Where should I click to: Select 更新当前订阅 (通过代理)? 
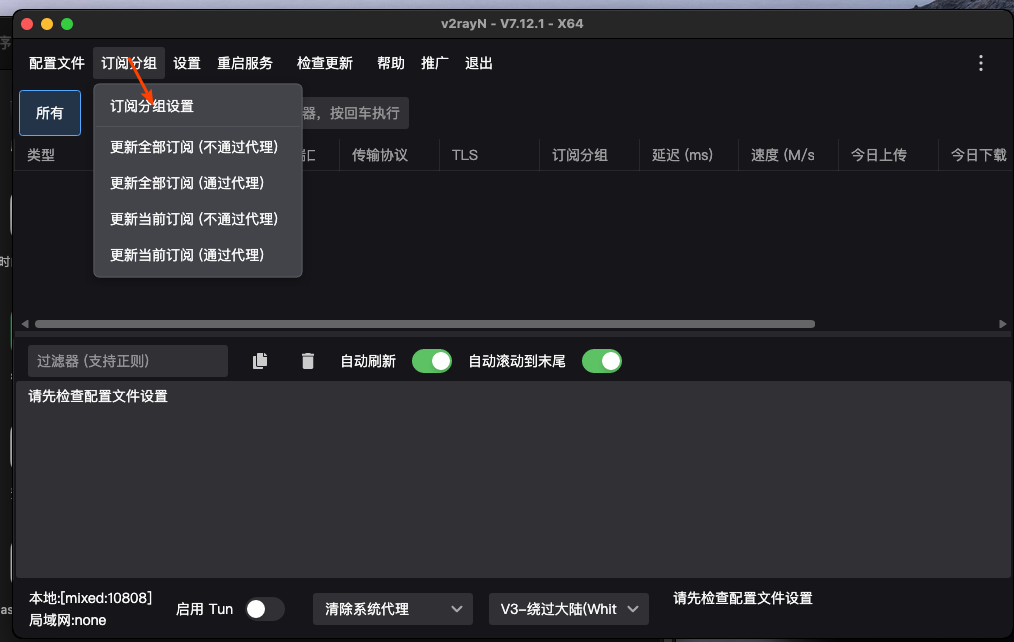coord(198,255)
